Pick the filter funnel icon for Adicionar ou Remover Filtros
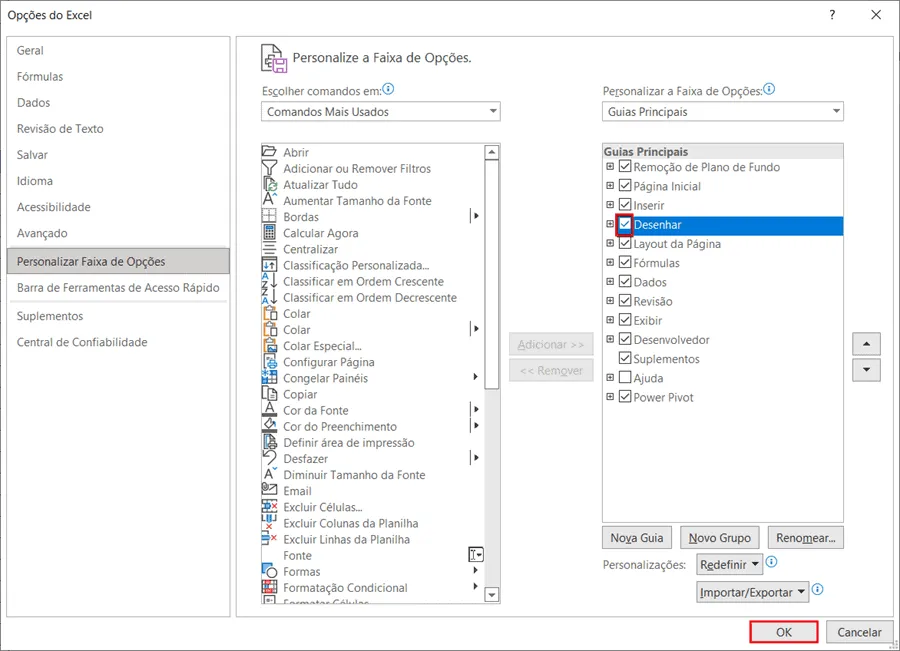The width and height of the screenshot is (900, 651). pyautogui.click(x=269, y=168)
